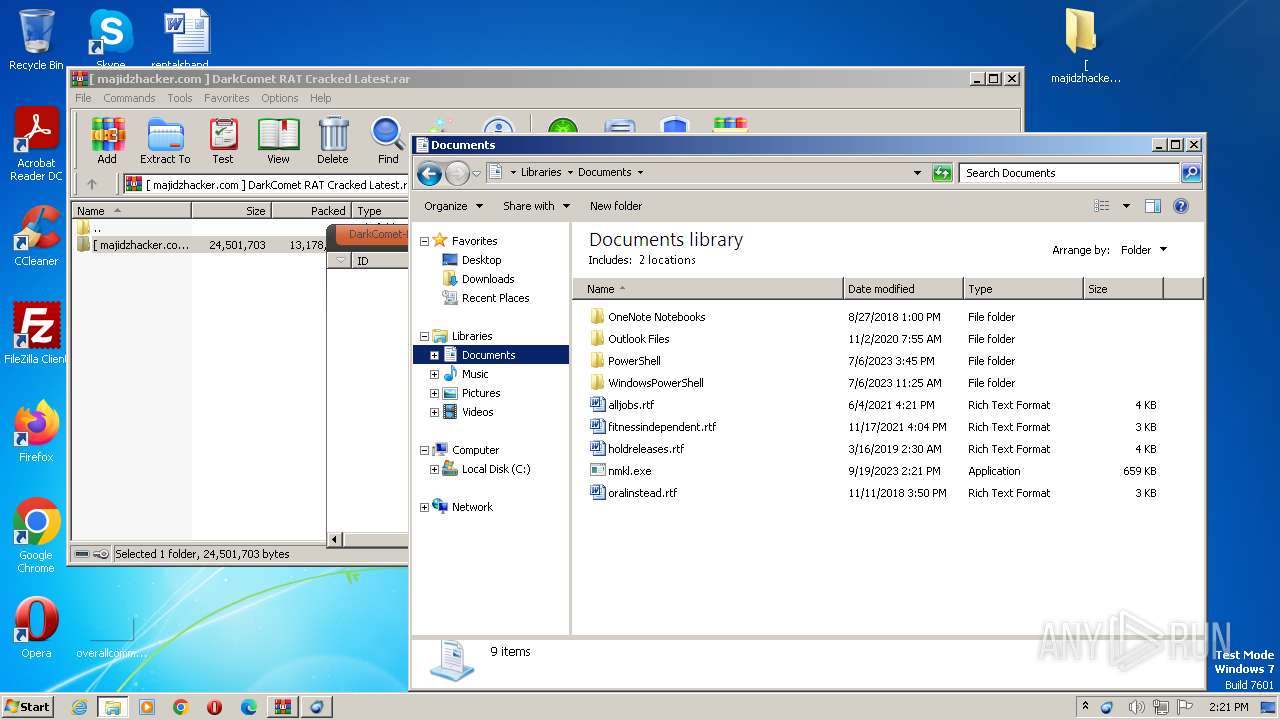
Task: Open Explorer help button
Action: tap(1181, 206)
